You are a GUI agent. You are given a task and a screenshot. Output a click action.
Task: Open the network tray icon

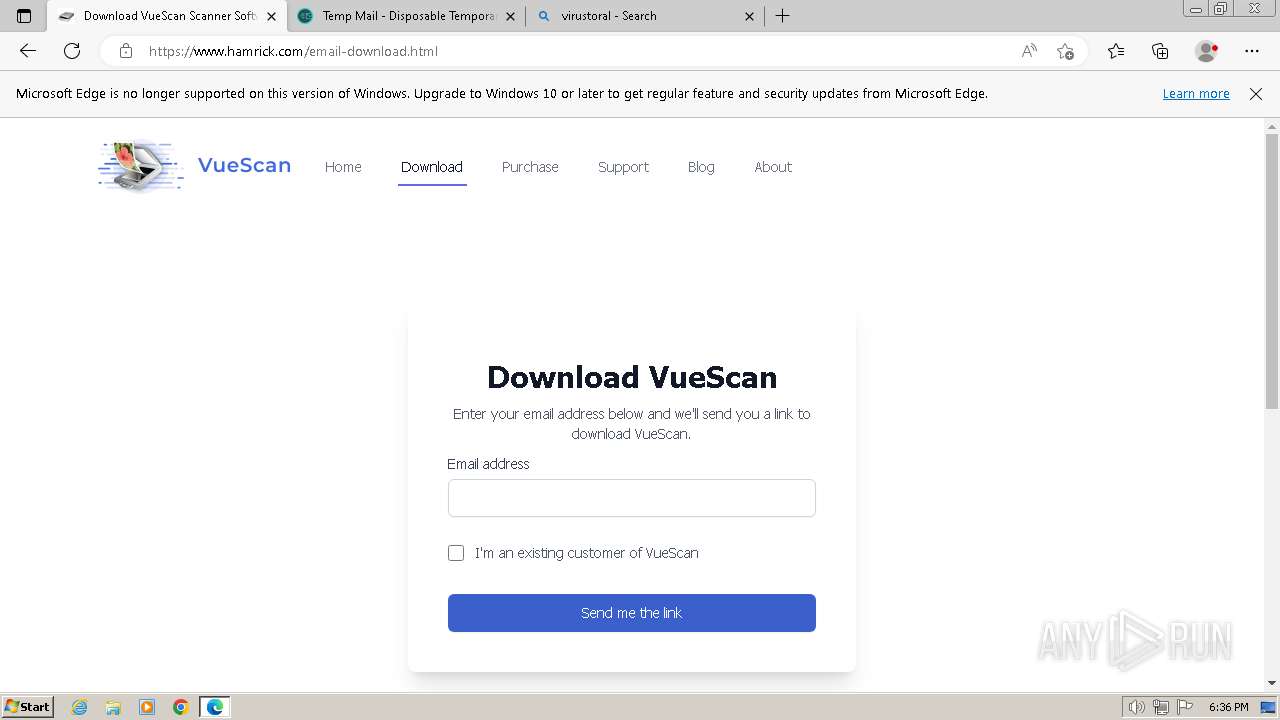pos(1161,707)
